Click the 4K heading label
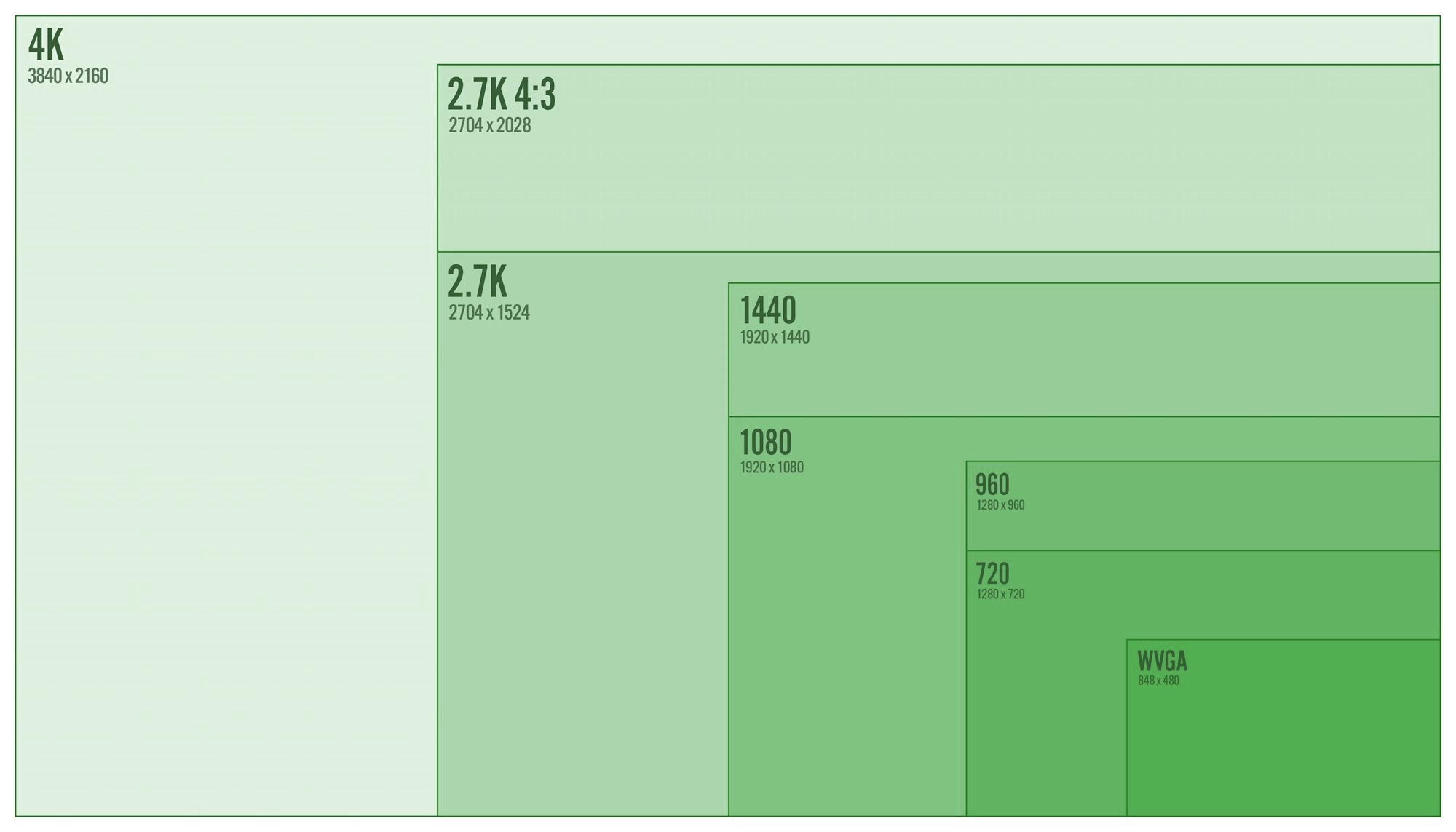 click(x=46, y=45)
